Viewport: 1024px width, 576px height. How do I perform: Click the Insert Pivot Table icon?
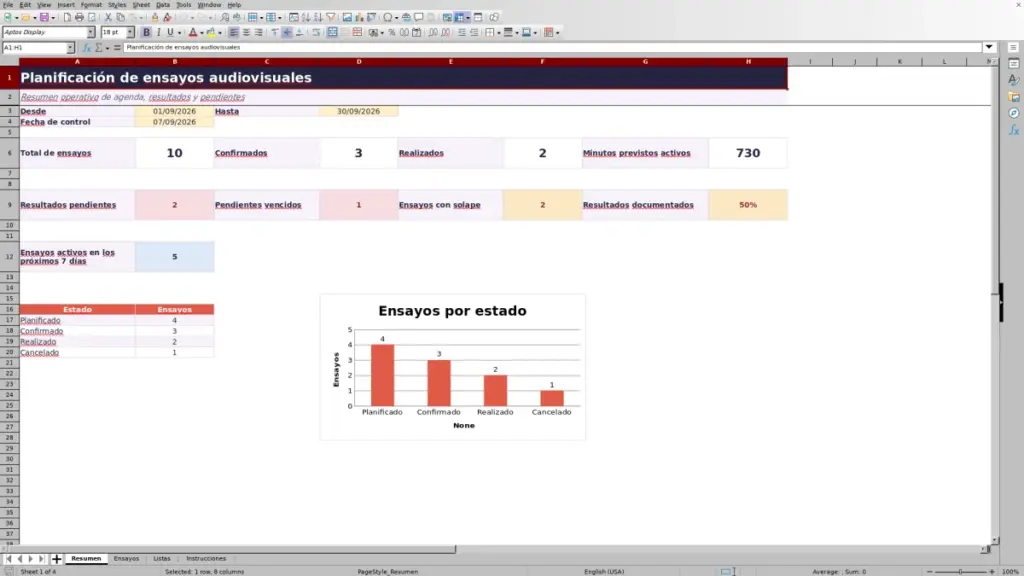(372, 18)
